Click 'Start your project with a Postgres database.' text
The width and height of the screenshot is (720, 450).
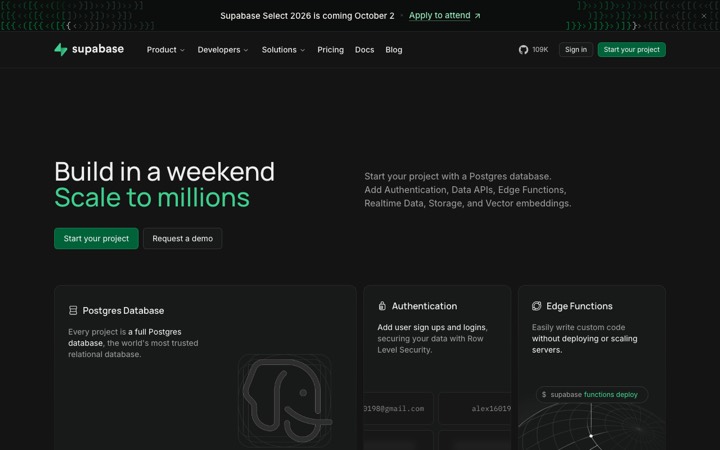[x=458, y=176]
